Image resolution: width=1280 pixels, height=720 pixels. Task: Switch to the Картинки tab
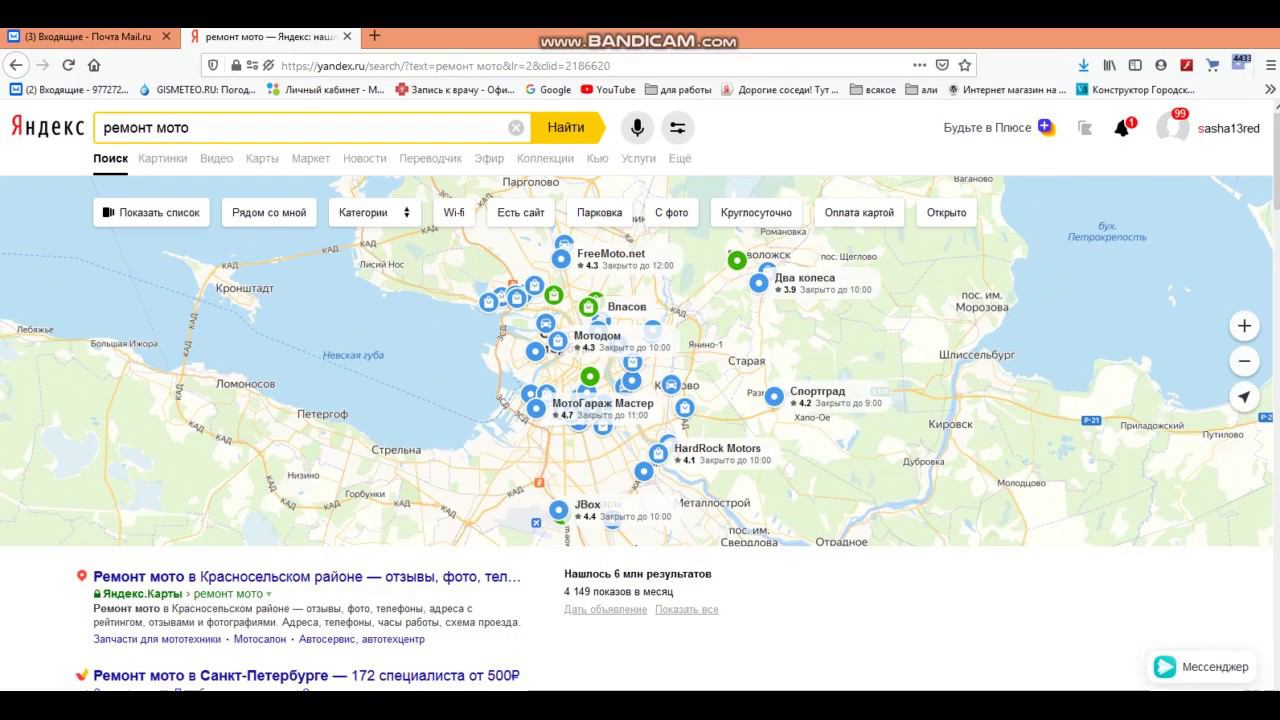[x=162, y=158]
